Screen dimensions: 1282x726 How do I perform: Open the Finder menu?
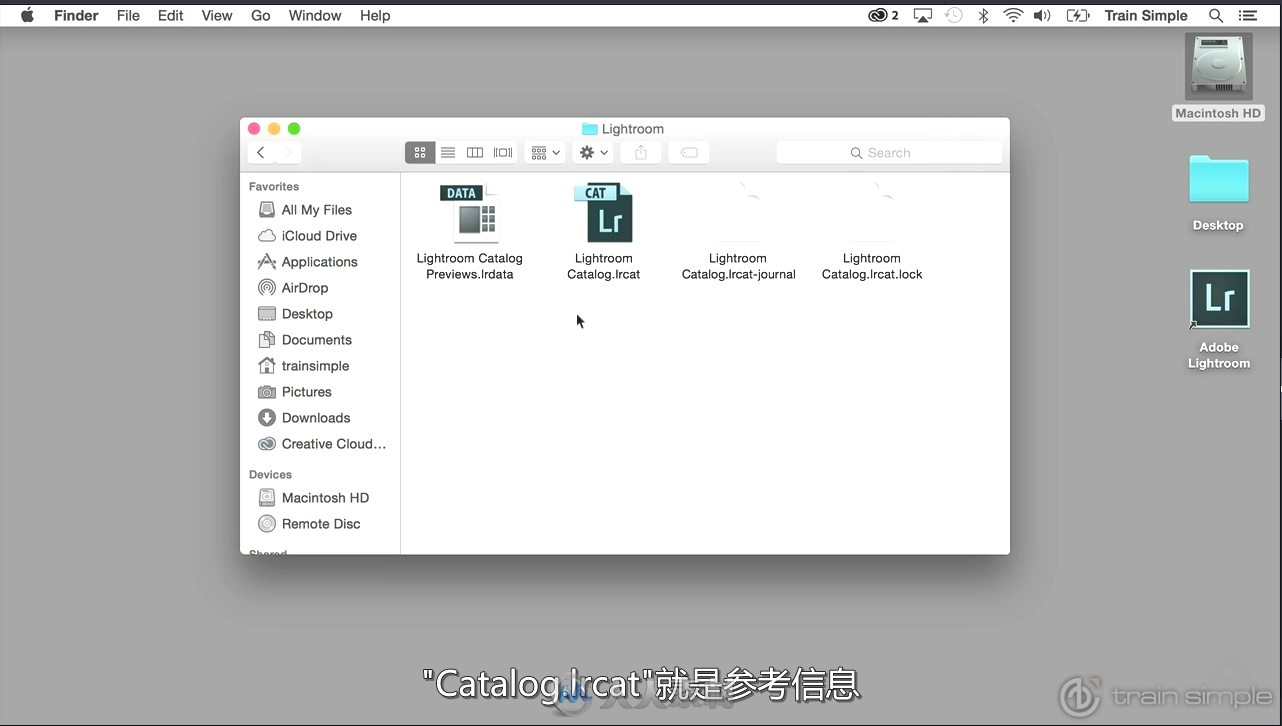point(77,15)
